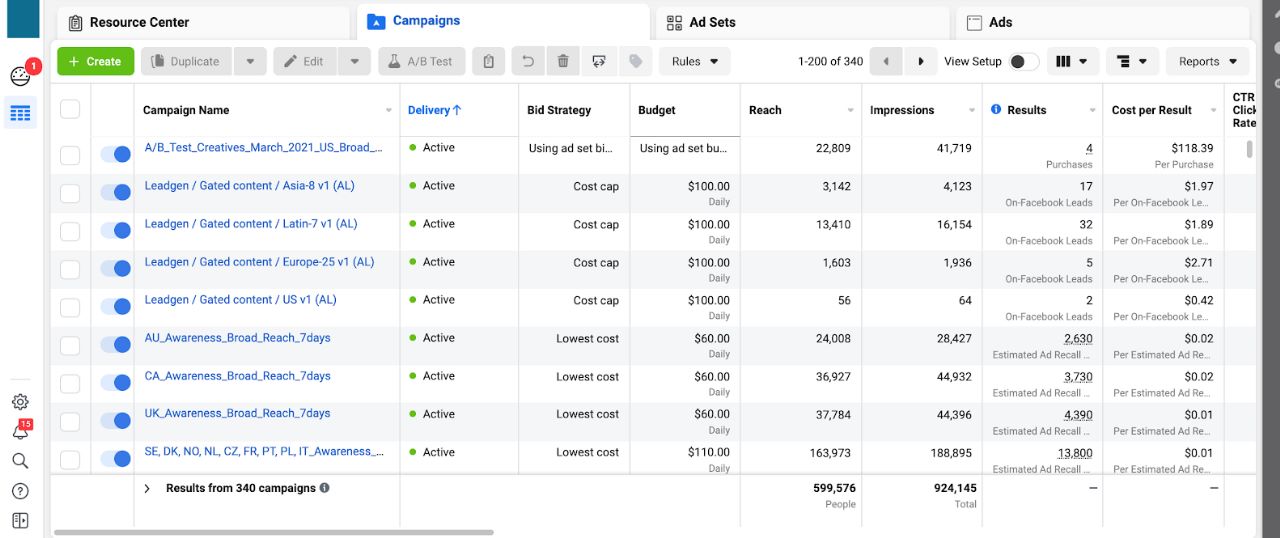Click the green Create button

coord(96,61)
